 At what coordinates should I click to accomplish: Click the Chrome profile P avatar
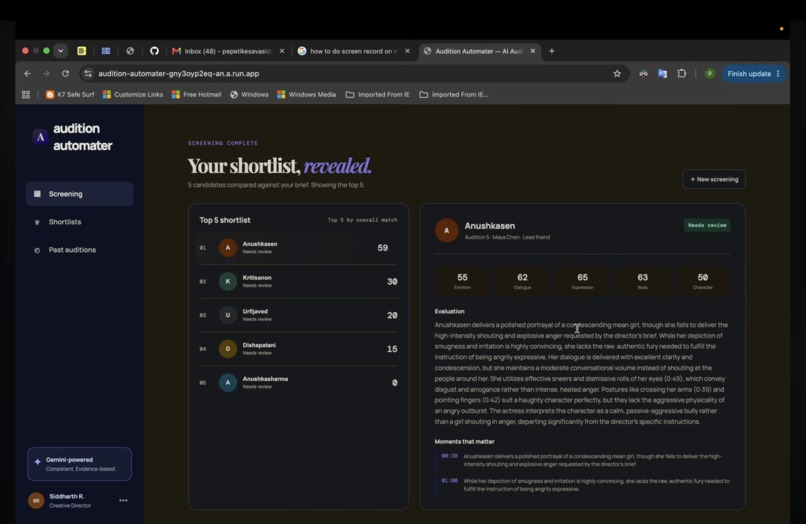(x=710, y=74)
